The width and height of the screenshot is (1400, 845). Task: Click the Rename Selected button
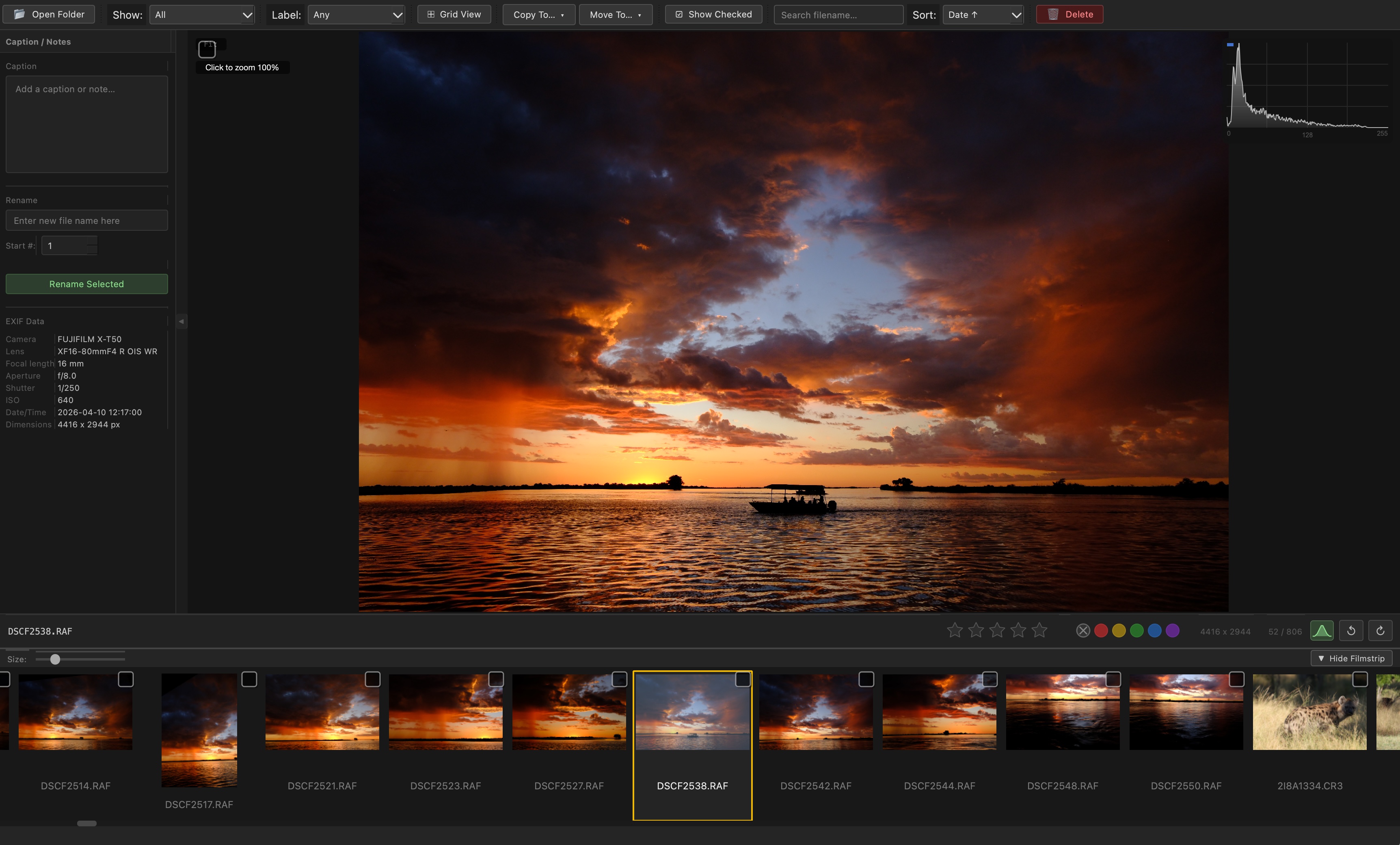tap(86, 284)
